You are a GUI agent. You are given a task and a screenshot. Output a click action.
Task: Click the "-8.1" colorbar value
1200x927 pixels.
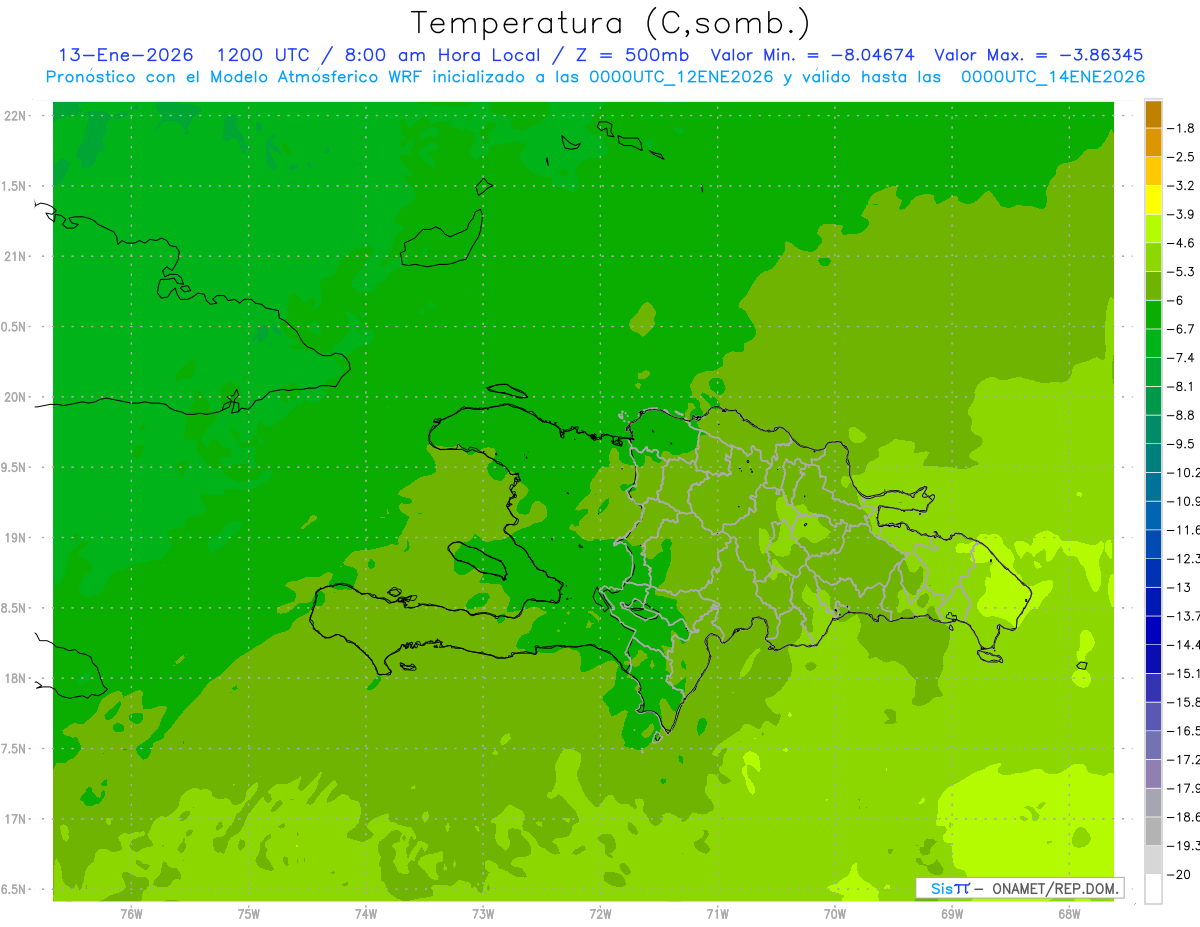(1181, 386)
